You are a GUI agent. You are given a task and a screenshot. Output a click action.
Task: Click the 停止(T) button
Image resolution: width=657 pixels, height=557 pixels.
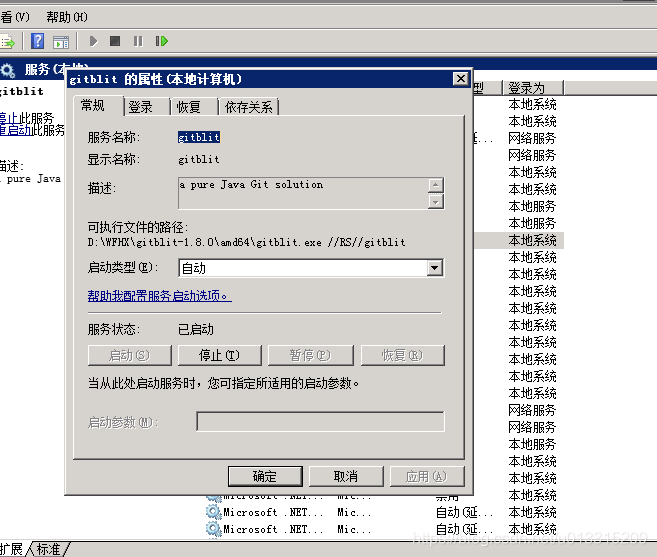click(x=220, y=355)
